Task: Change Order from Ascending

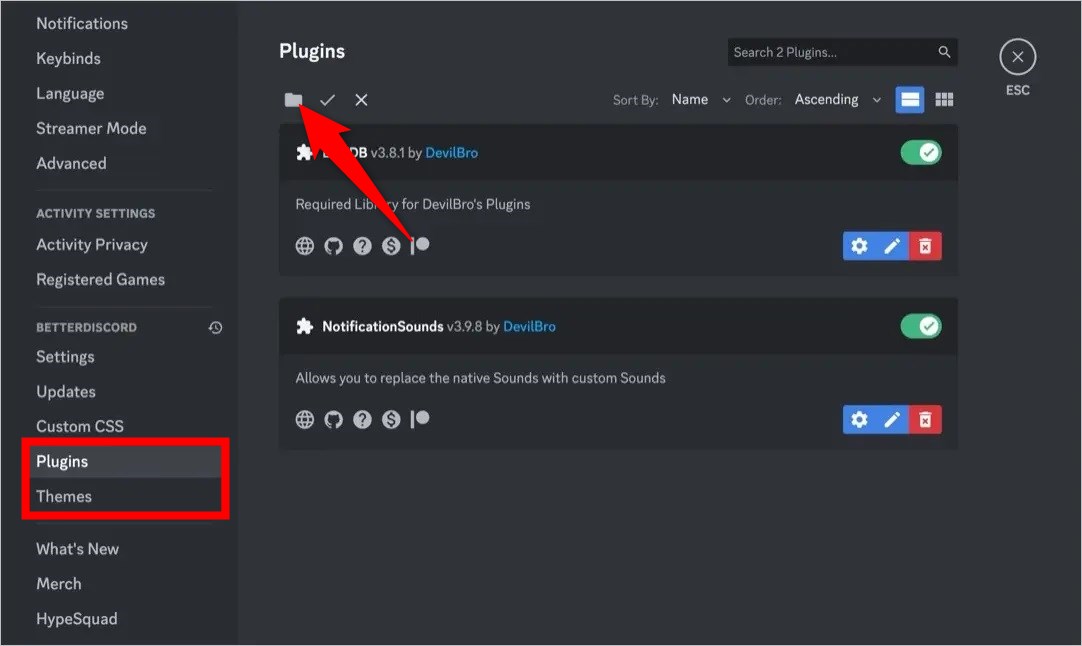Action: pyautogui.click(x=836, y=99)
